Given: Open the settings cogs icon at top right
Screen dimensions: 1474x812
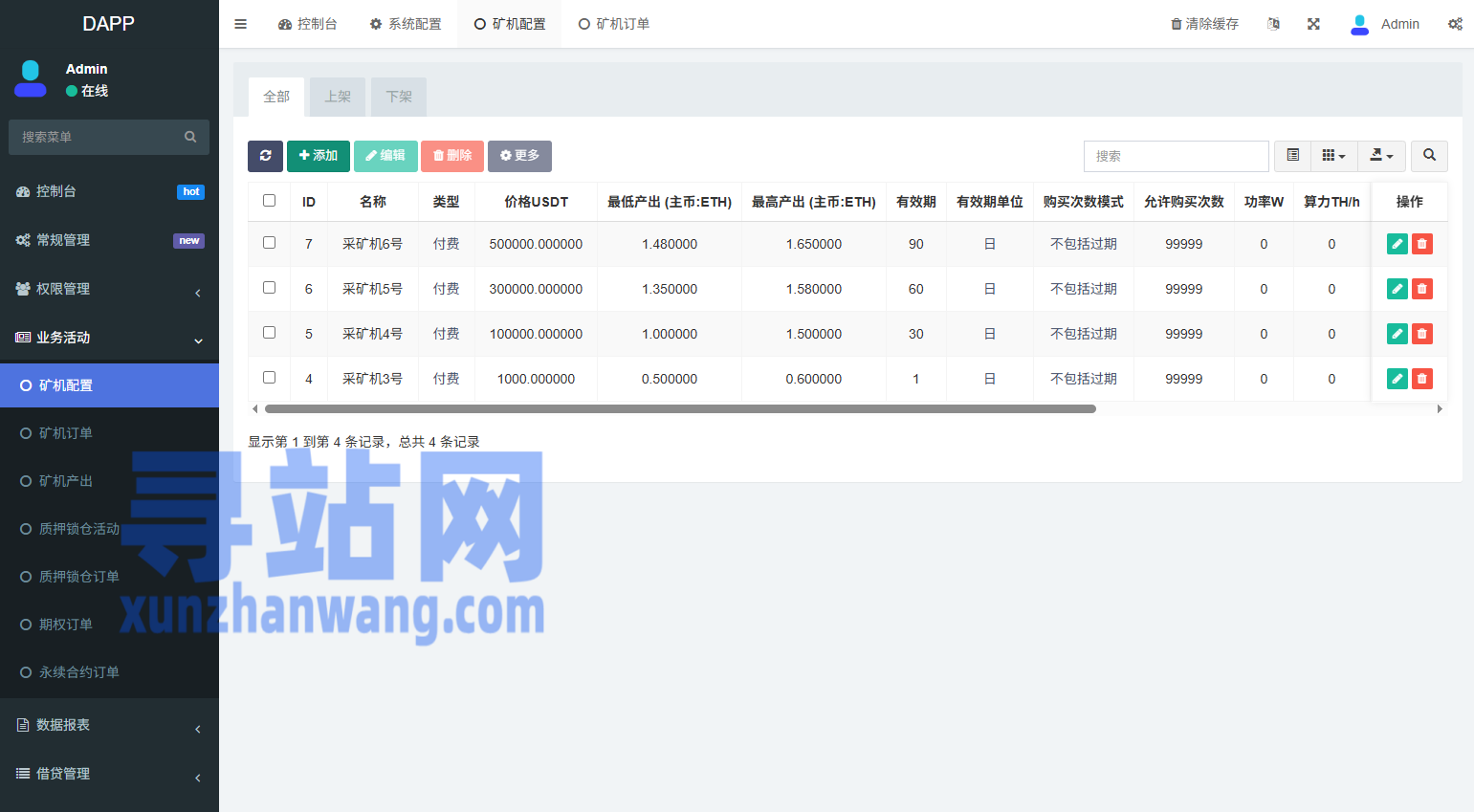Looking at the screenshot, I should (1455, 24).
